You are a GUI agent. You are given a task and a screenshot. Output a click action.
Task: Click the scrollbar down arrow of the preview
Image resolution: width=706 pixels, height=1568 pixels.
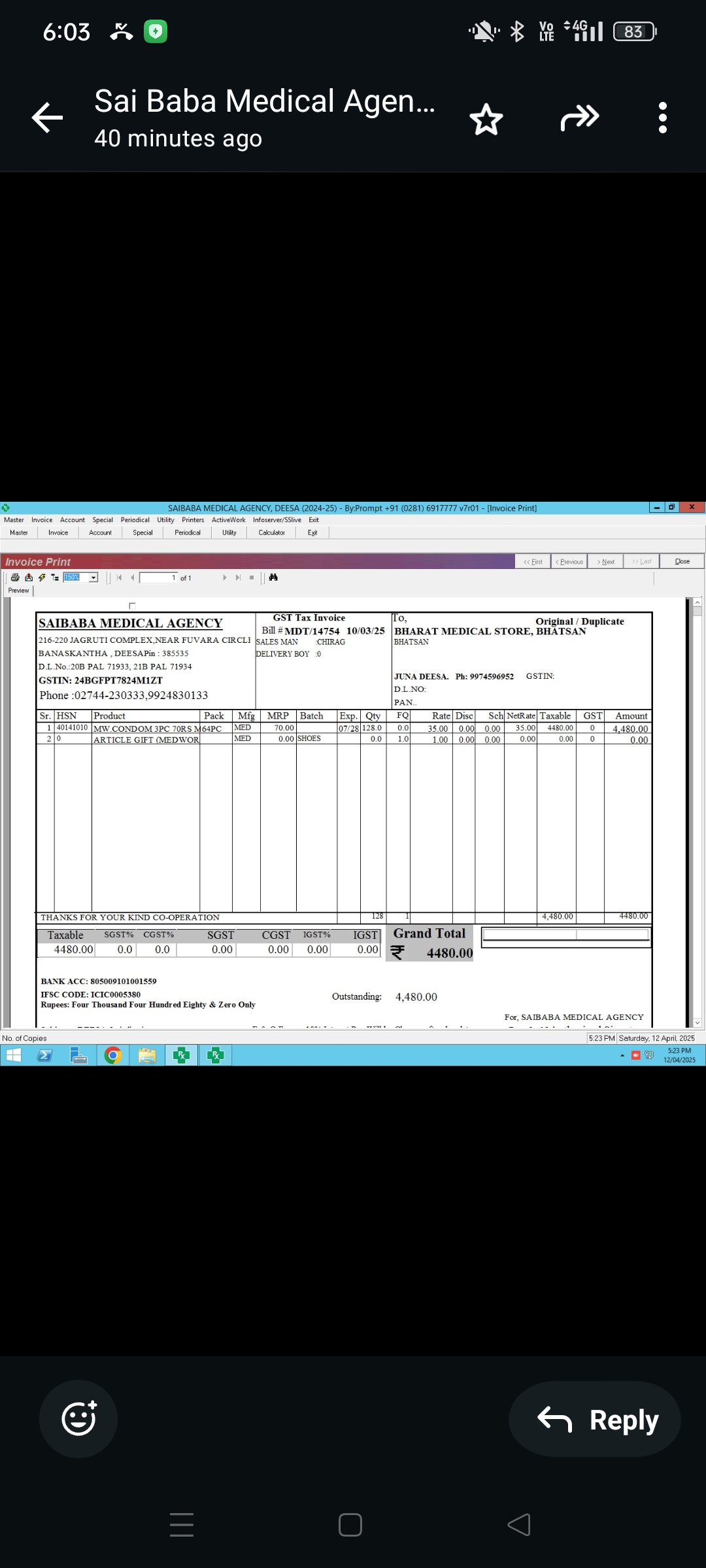(698, 1022)
